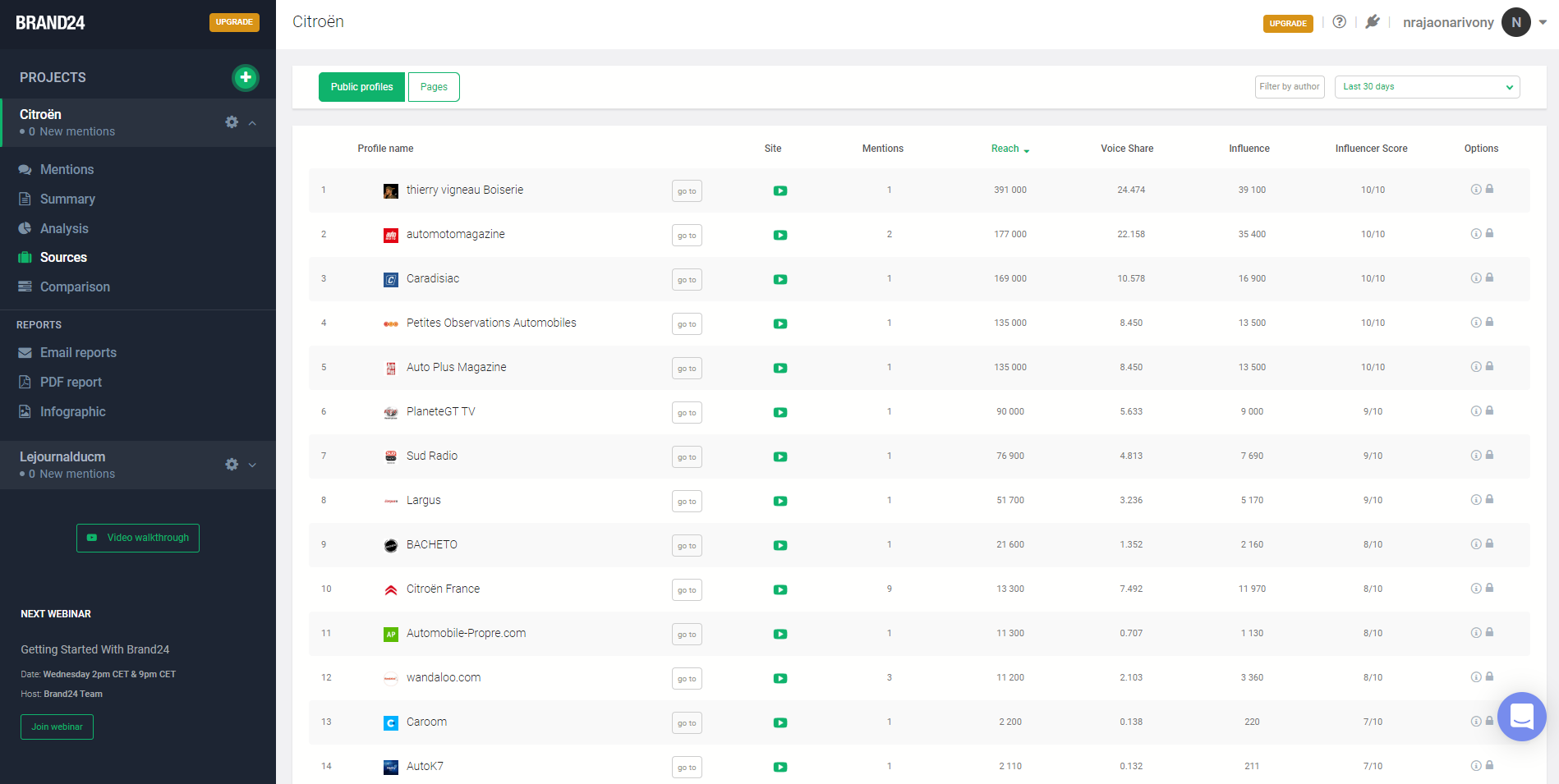Click the sidebar UPGRADE button

pyautogui.click(x=234, y=22)
